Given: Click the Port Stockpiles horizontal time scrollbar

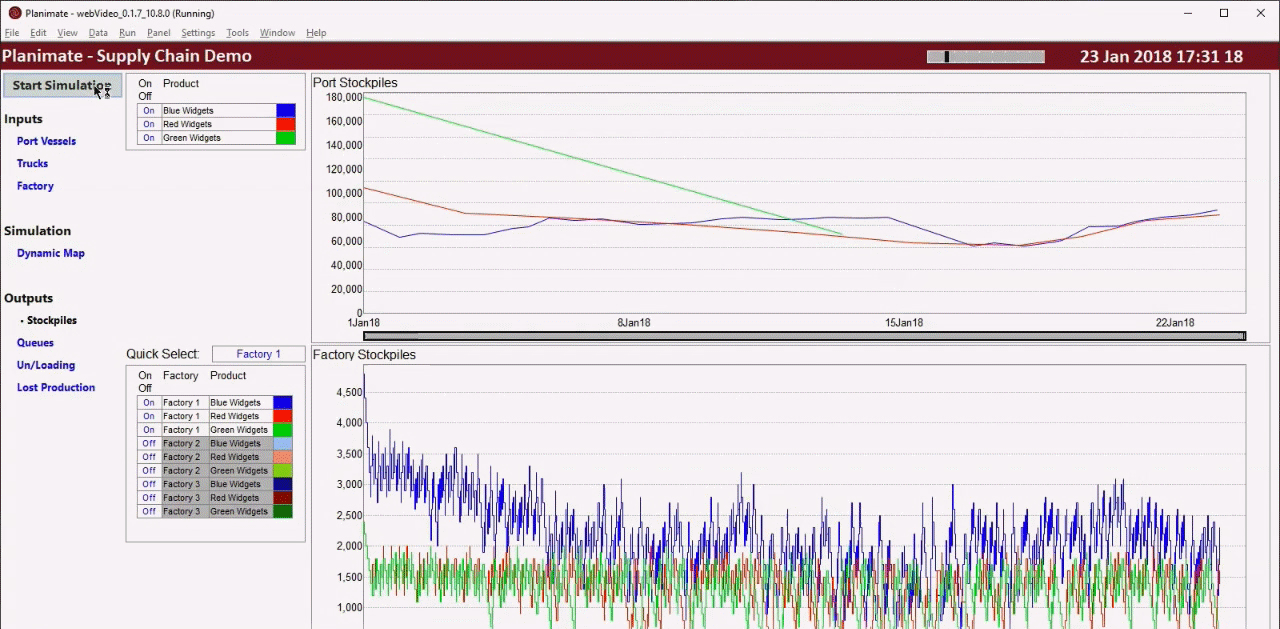Looking at the screenshot, I should 804,336.
